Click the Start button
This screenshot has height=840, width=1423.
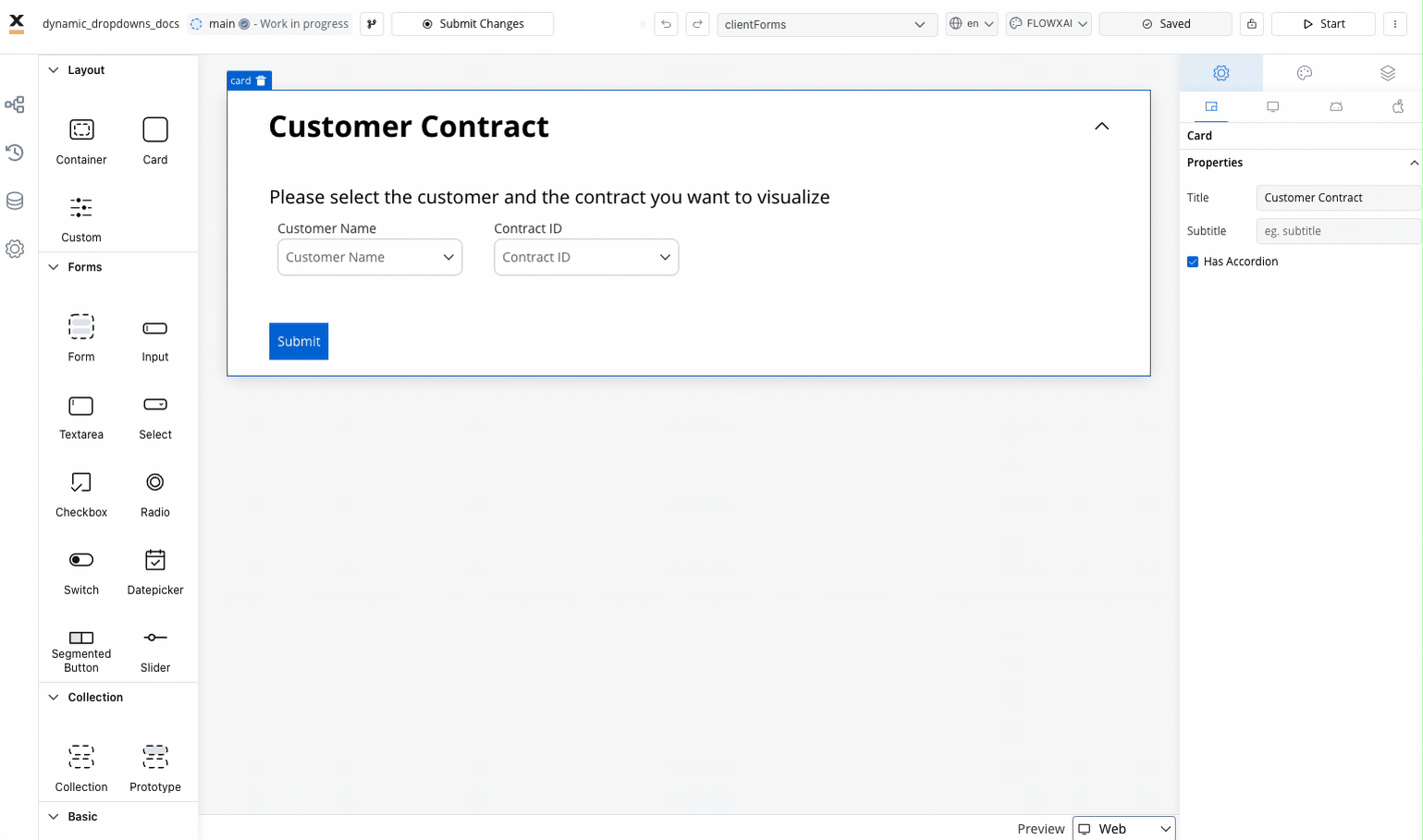click(x=1323, y=24)
